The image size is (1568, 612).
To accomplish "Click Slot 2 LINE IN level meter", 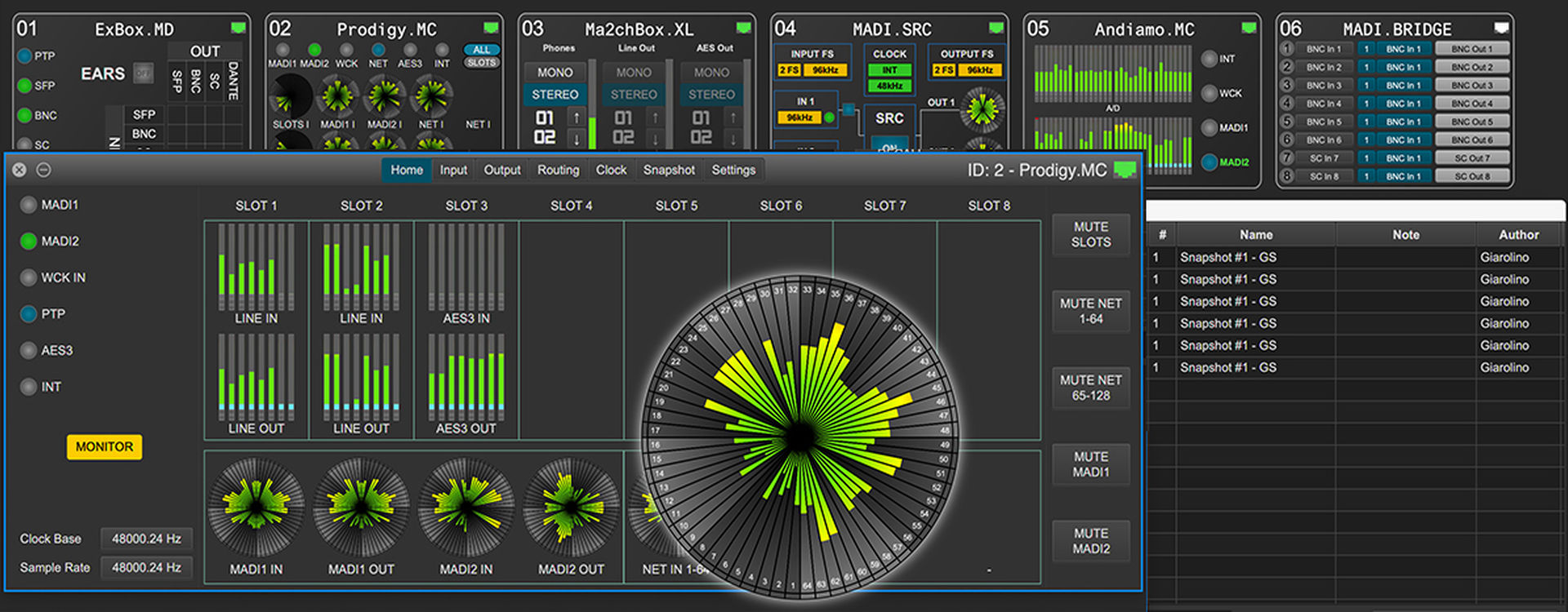I will 361,266.
